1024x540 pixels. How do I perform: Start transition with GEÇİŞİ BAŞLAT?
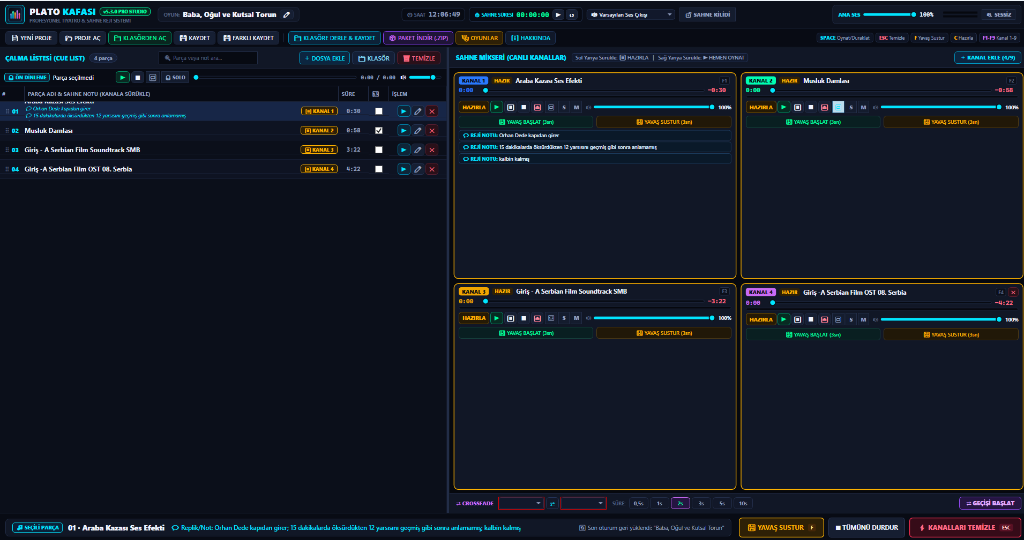coord(989,503)
